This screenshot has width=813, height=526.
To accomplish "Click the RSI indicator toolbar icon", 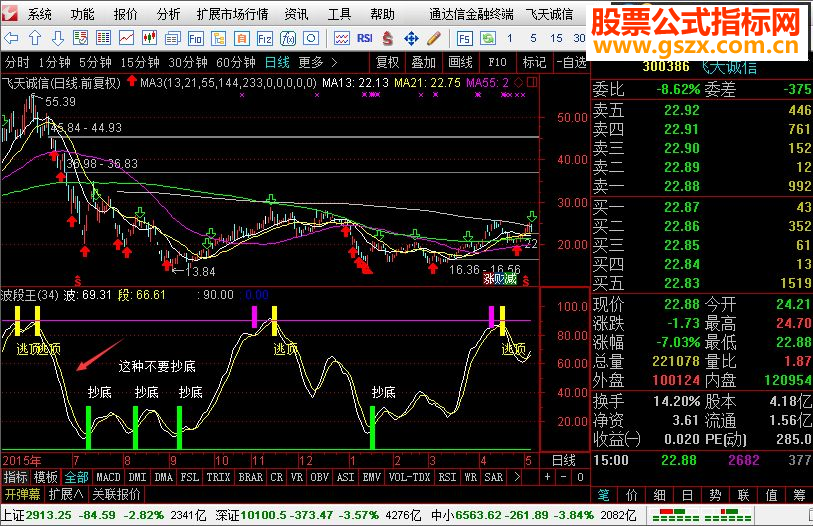I will click(365, 38).
